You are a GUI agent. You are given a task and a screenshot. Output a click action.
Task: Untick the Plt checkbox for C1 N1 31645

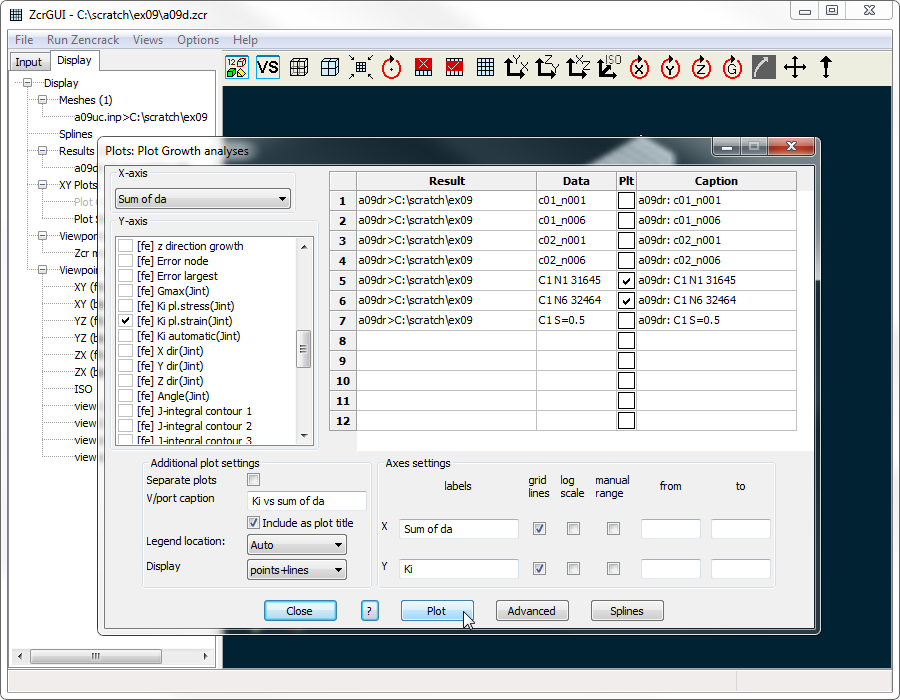pyautogui.click(x=626, y=281)
